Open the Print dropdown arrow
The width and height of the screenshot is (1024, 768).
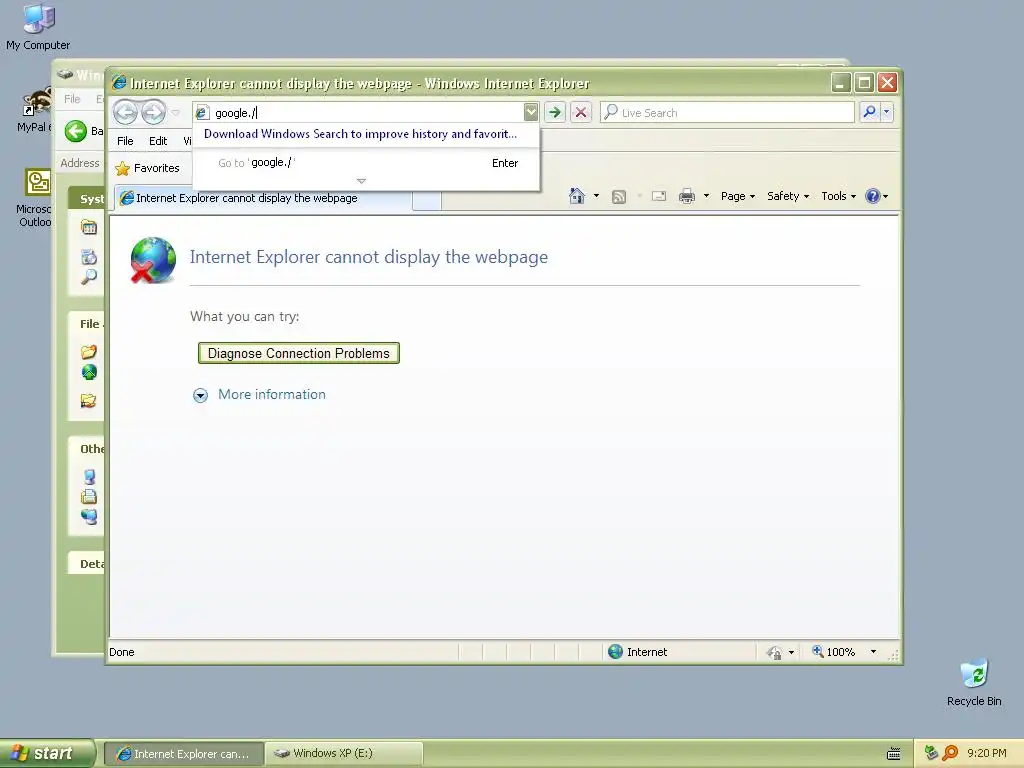point(706,196)
